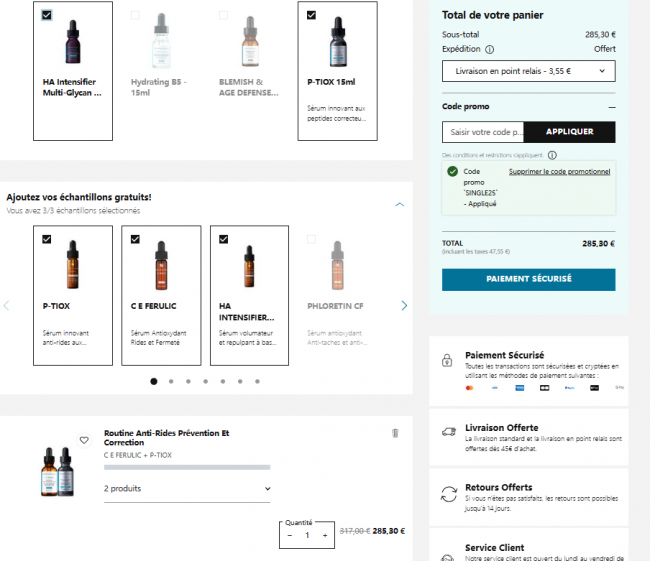Screen dimensions: 650x561
Task: Decrease quantity with minus button
Action: [x=290, y=536]
